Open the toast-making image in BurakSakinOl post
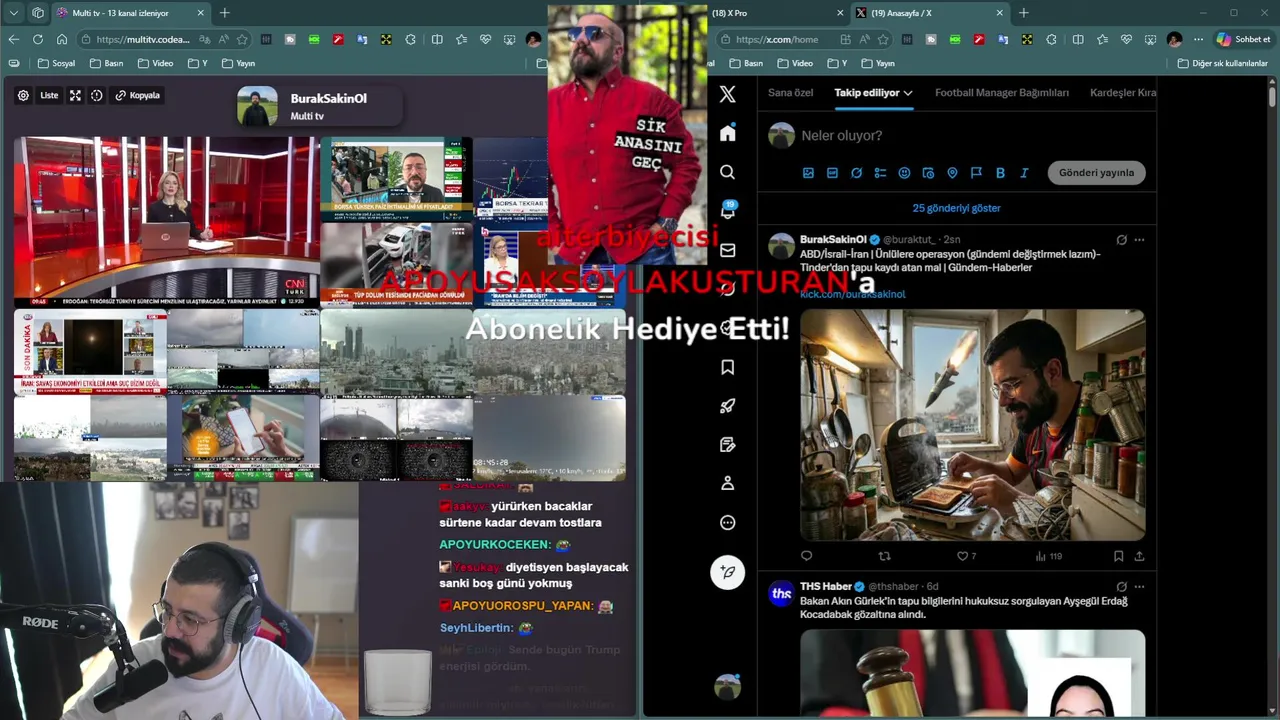Viewport: 1280px width, 720px height. coord(973,424)
